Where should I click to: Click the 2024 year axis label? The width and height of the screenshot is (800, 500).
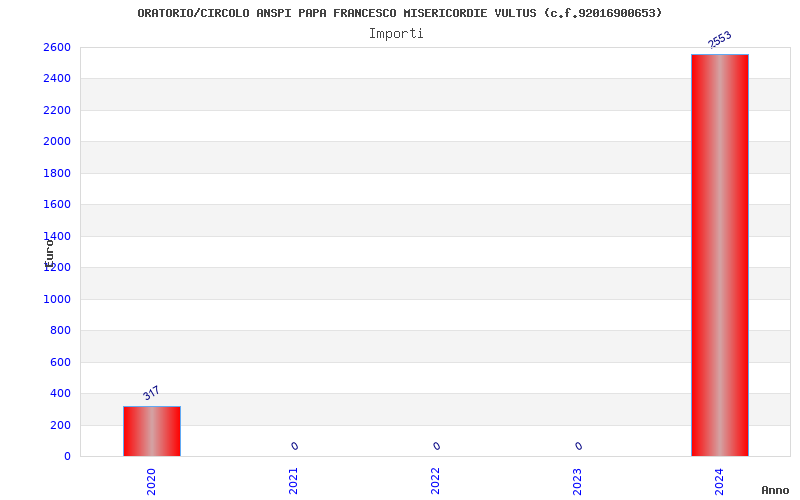pos(719,482)
